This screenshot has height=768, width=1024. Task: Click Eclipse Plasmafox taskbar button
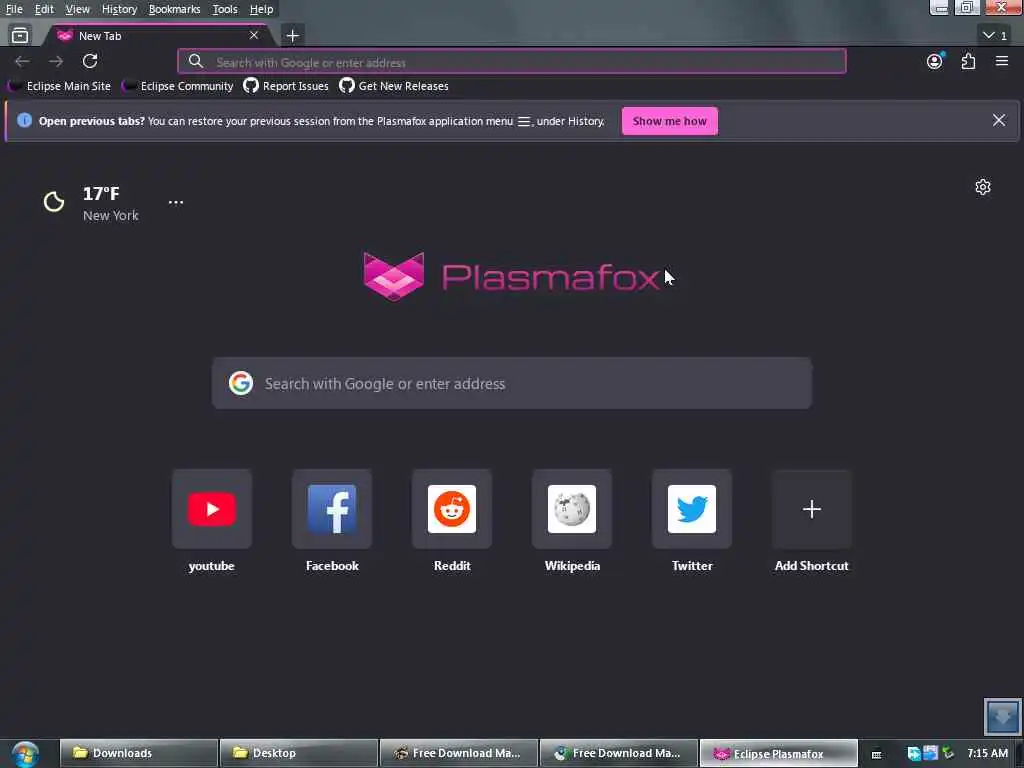[778, 753]
